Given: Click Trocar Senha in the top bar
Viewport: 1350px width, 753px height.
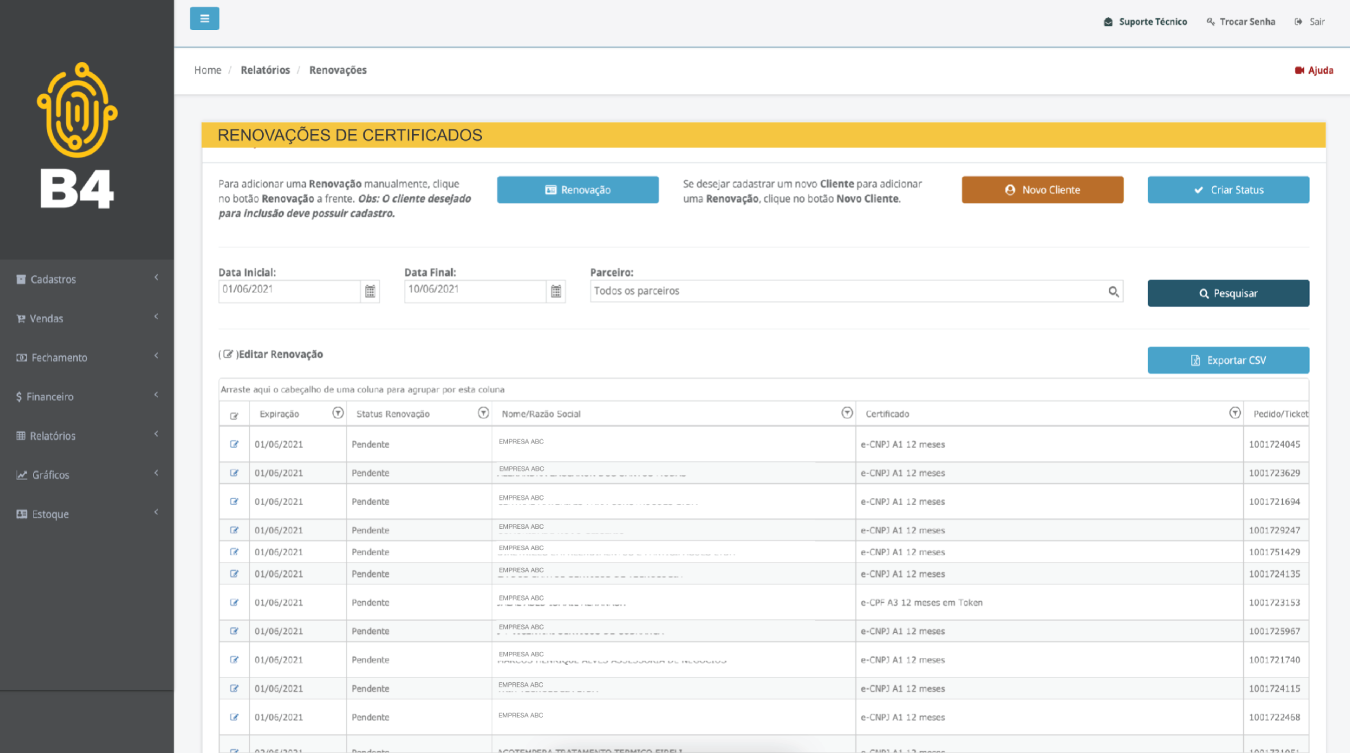Looking at the screenshot, I should tap(1241, 21).
